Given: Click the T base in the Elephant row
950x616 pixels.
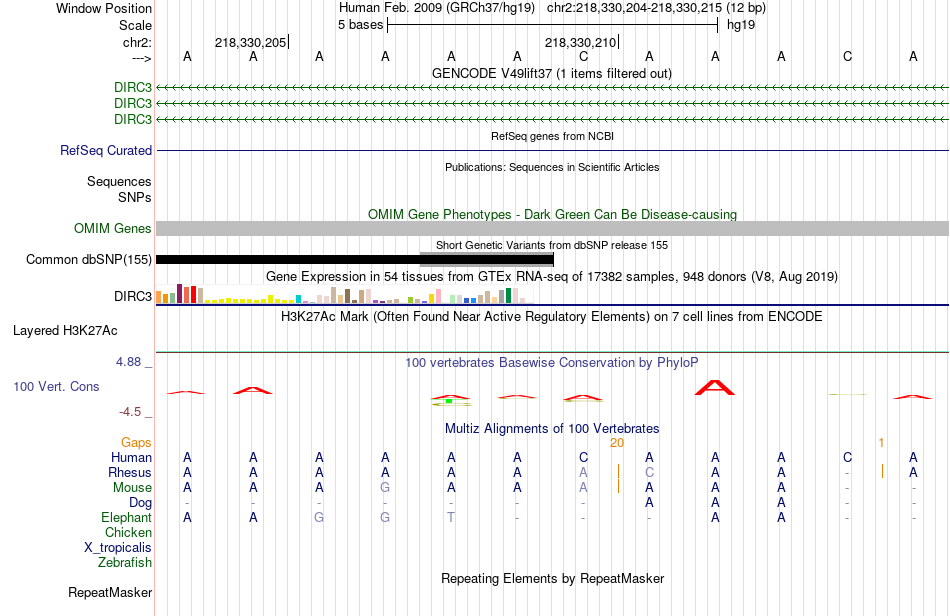Looking at the screenshot, I should pyautogui.click(x=451, y=517).
